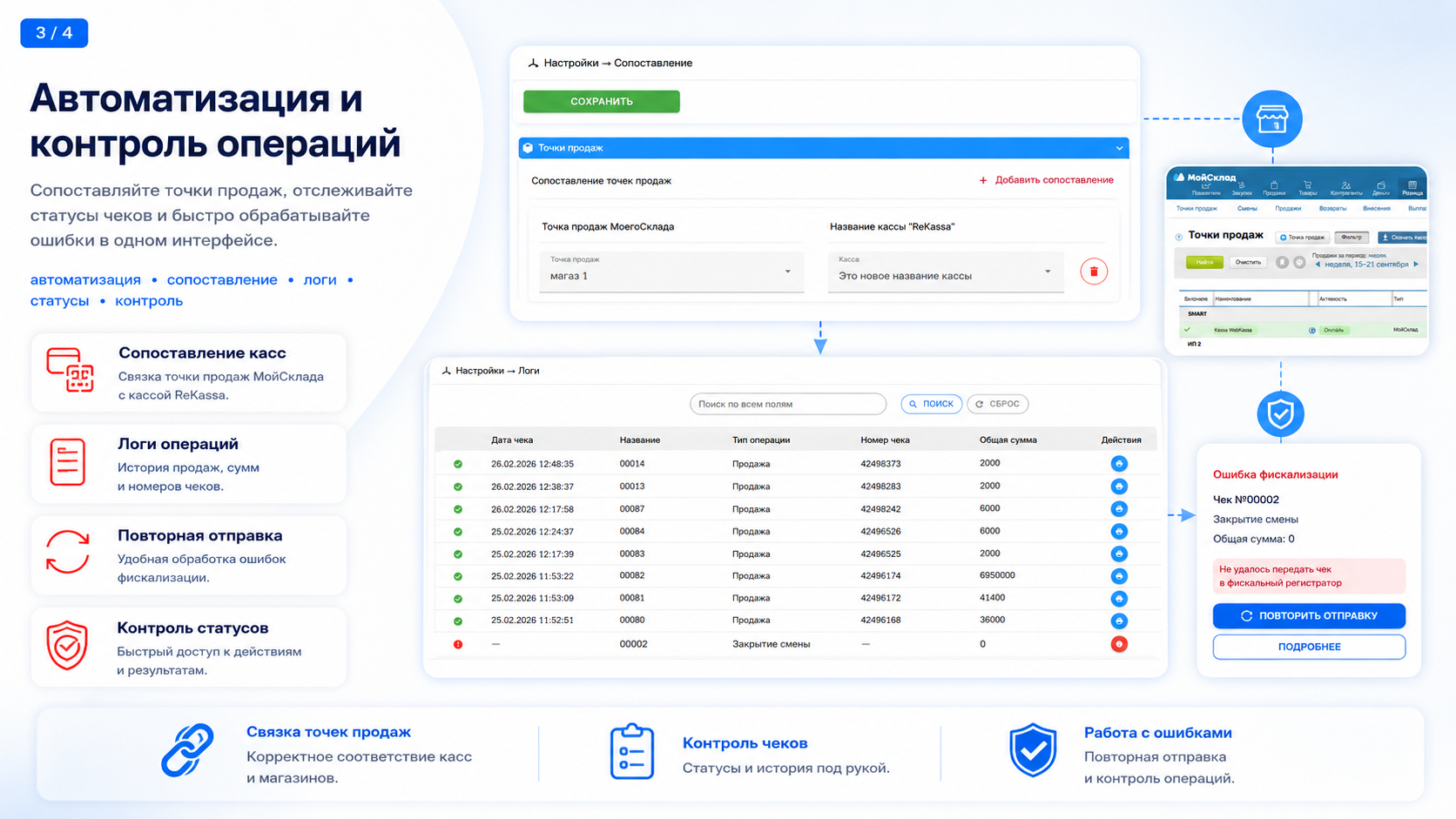
Task: Click the ПОИСК button in logs
Action: (x=931, y=404)
